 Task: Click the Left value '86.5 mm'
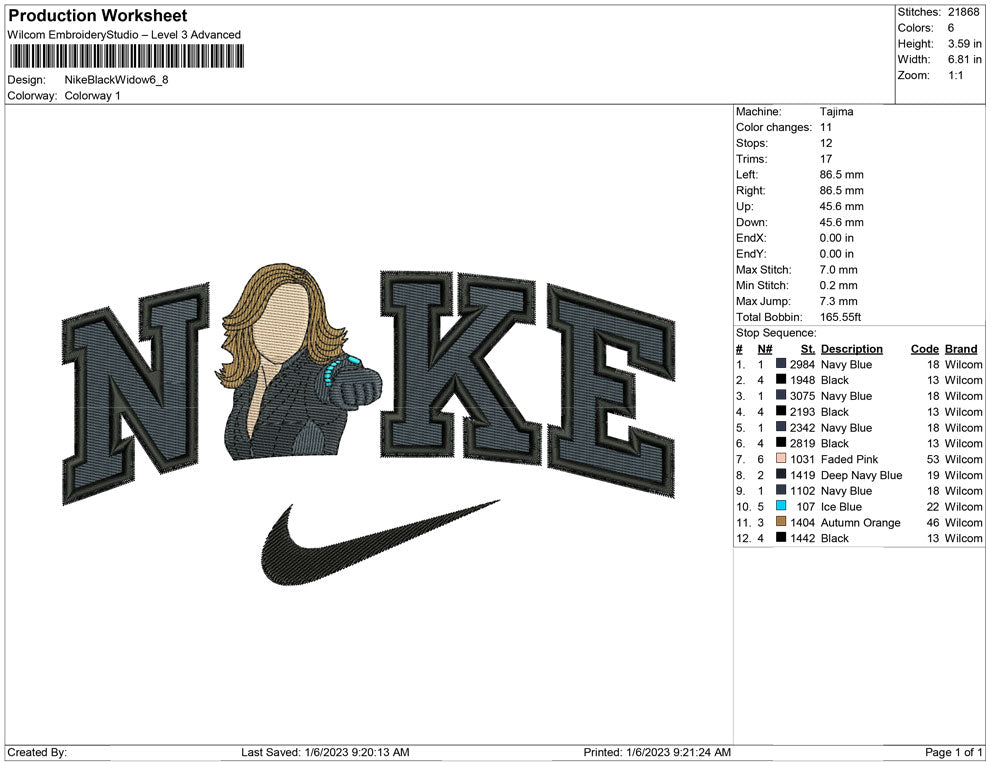[842, 174]
